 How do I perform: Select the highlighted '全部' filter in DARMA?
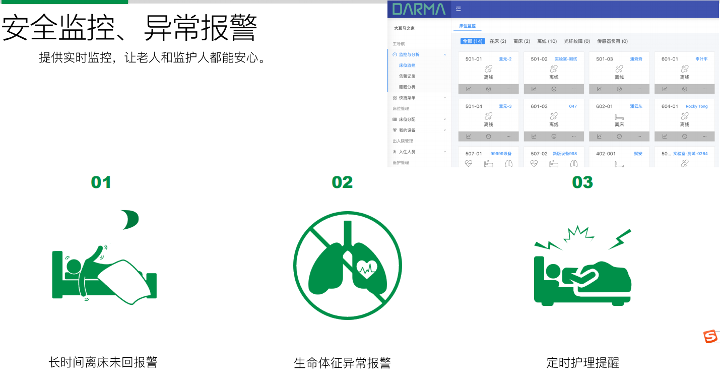click(x=472, y=41)
